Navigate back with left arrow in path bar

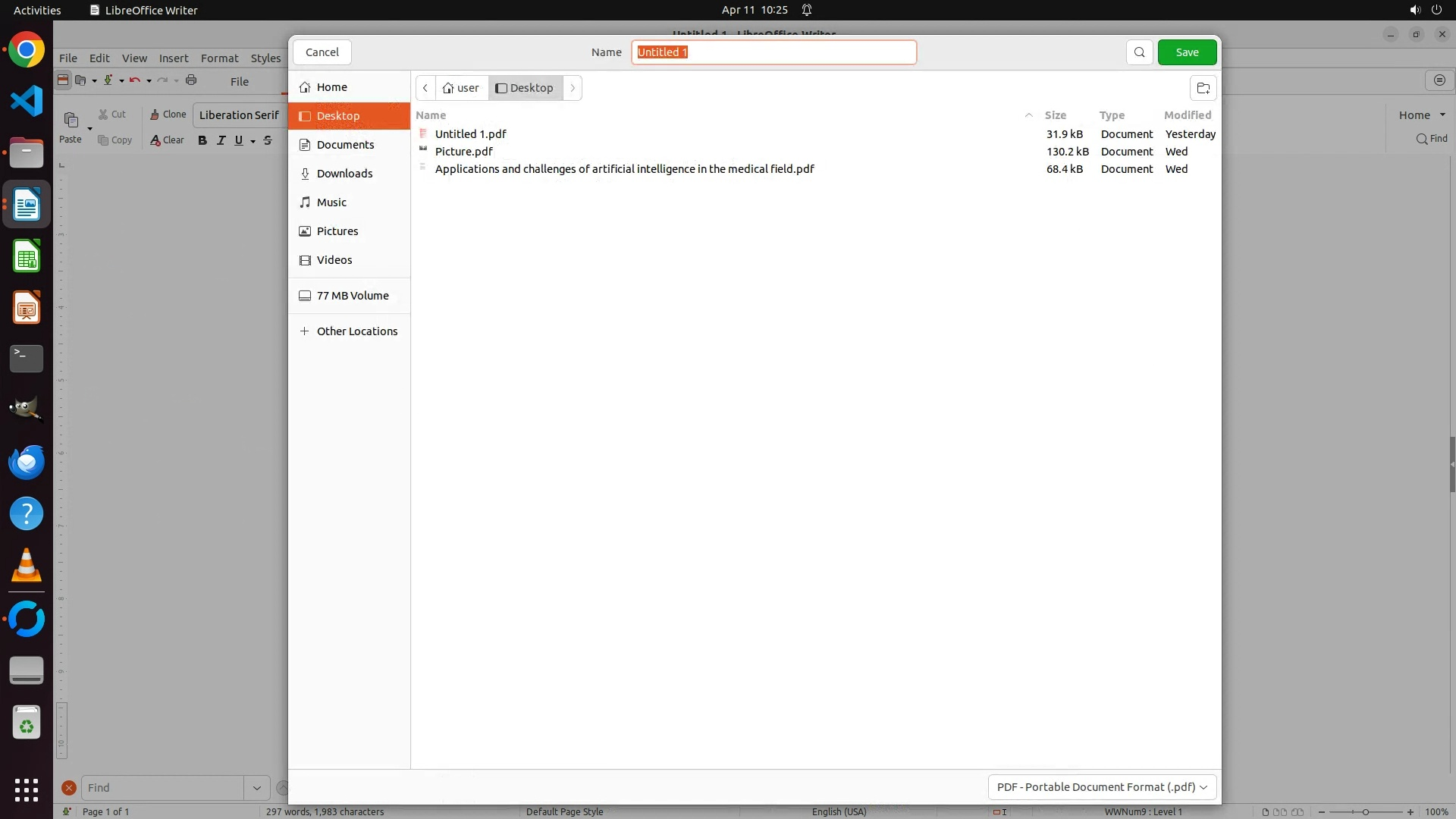425,88
